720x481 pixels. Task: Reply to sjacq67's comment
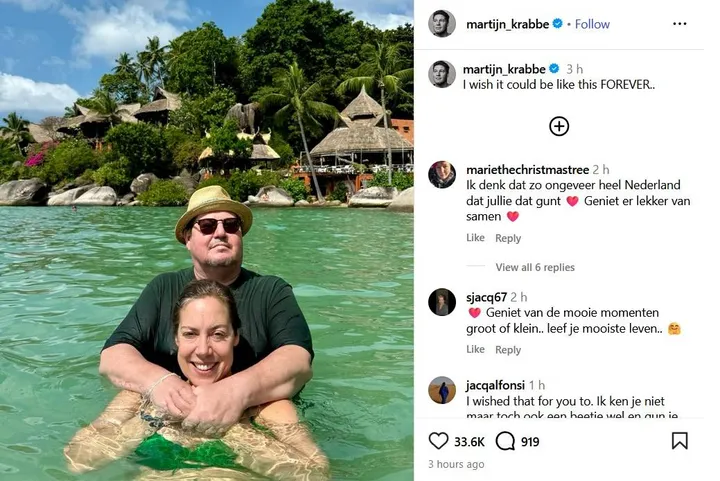pyautogui.click(x=508, y=350)
